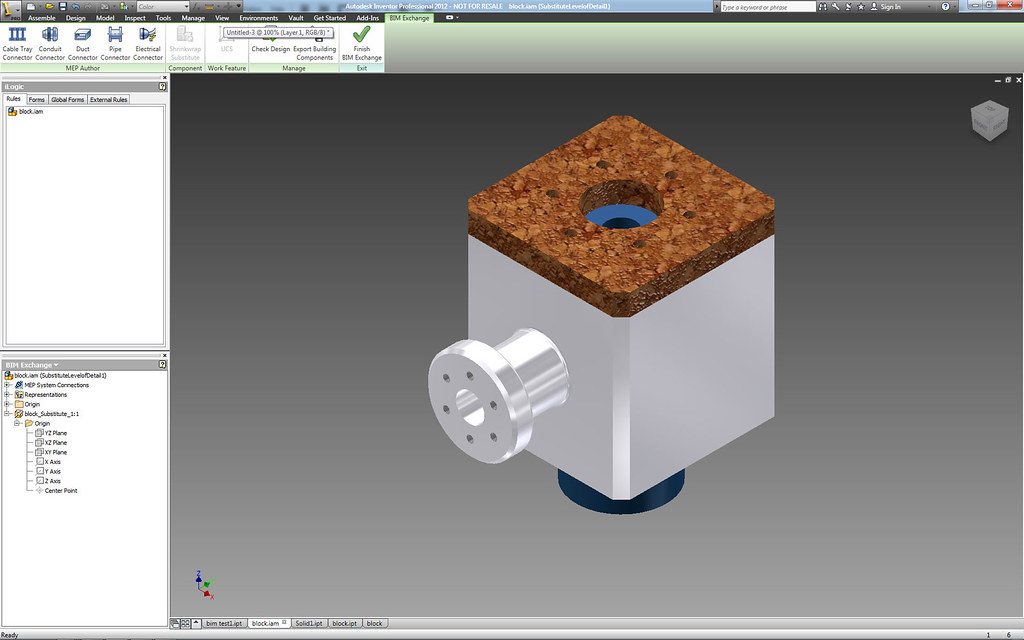Click the Open folder icon in quick access toolbar

(49, 7)
